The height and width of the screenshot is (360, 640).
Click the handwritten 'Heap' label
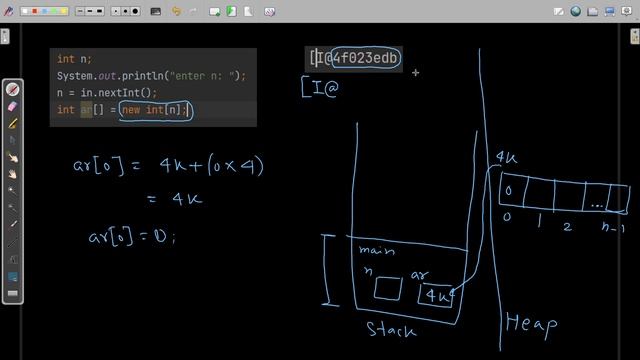click(531, 324)
